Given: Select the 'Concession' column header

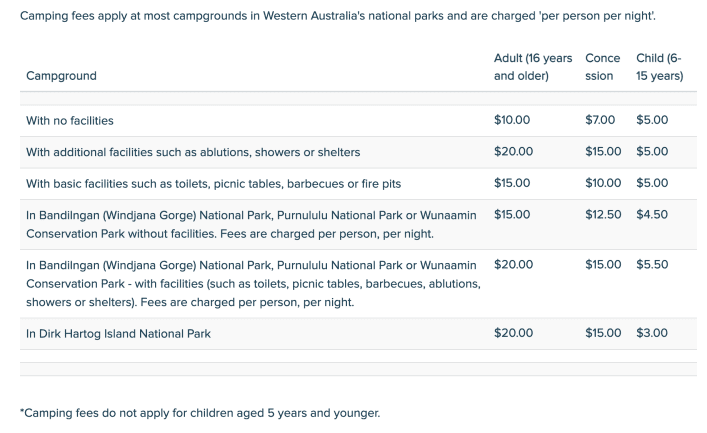Looking at the screenshot, I should (603, 67).
